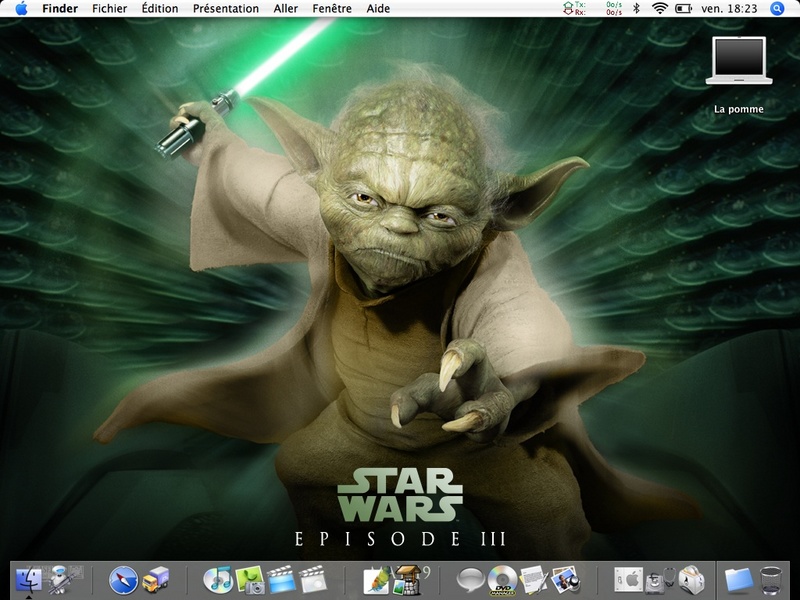Open the Finder menu

coord(60,9)
